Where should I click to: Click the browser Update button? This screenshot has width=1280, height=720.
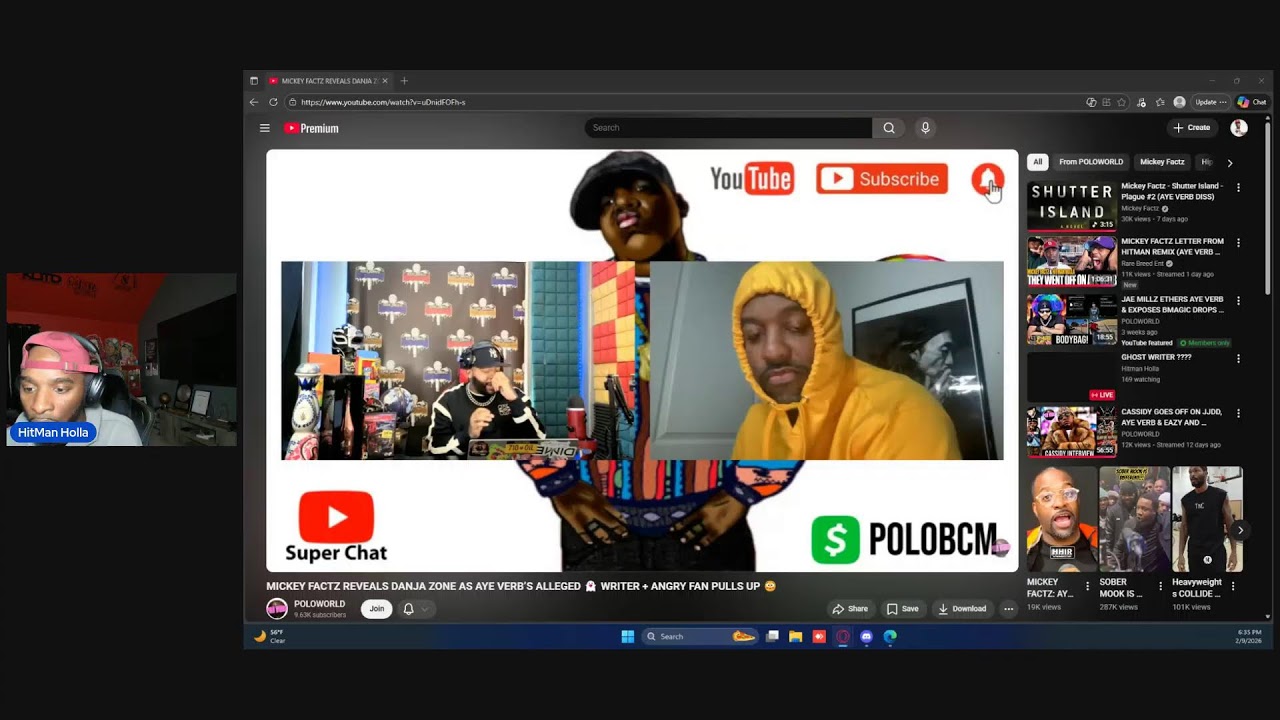(1210, 102)
